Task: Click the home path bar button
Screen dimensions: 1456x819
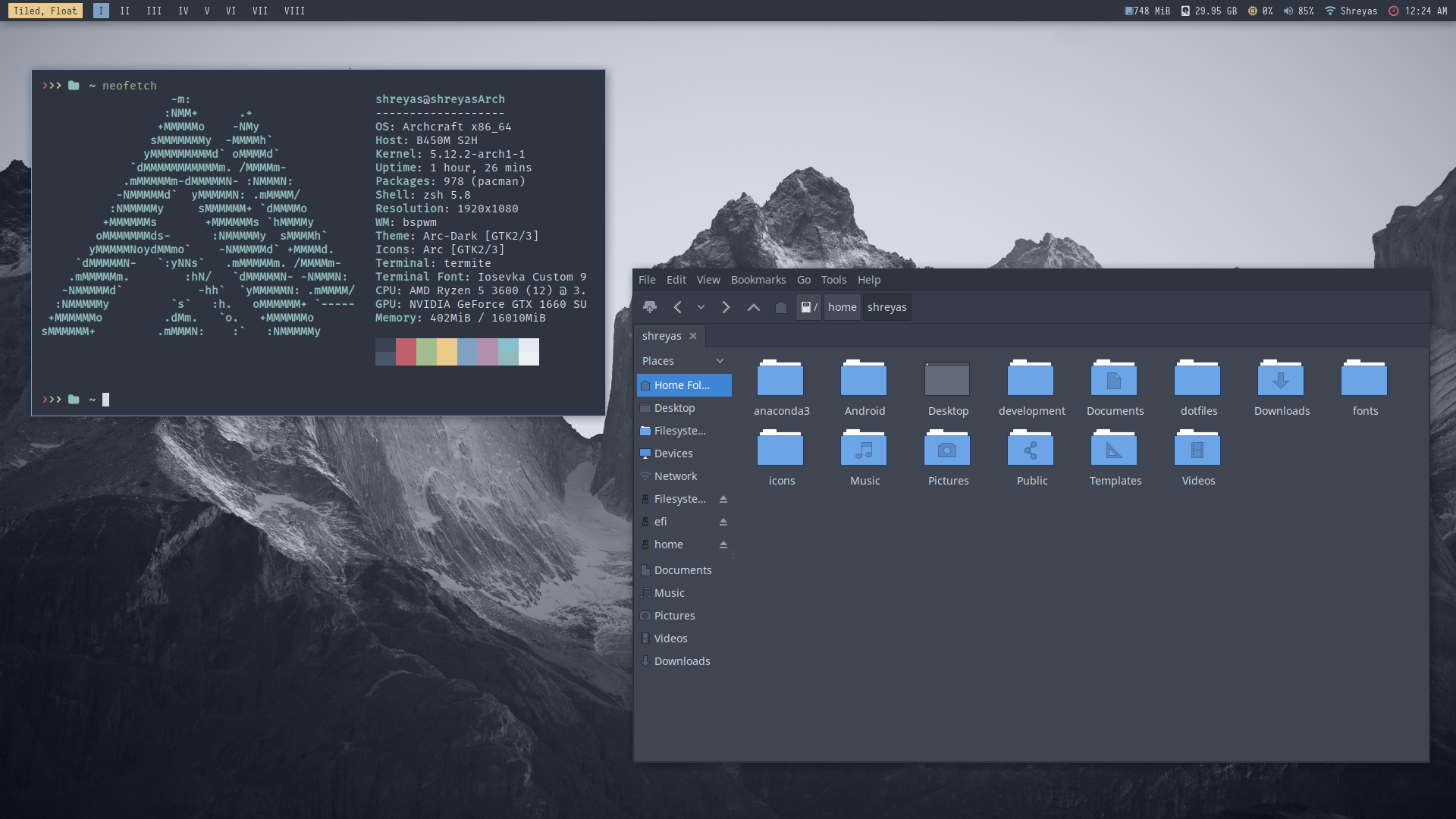Action: coord(842,307)
